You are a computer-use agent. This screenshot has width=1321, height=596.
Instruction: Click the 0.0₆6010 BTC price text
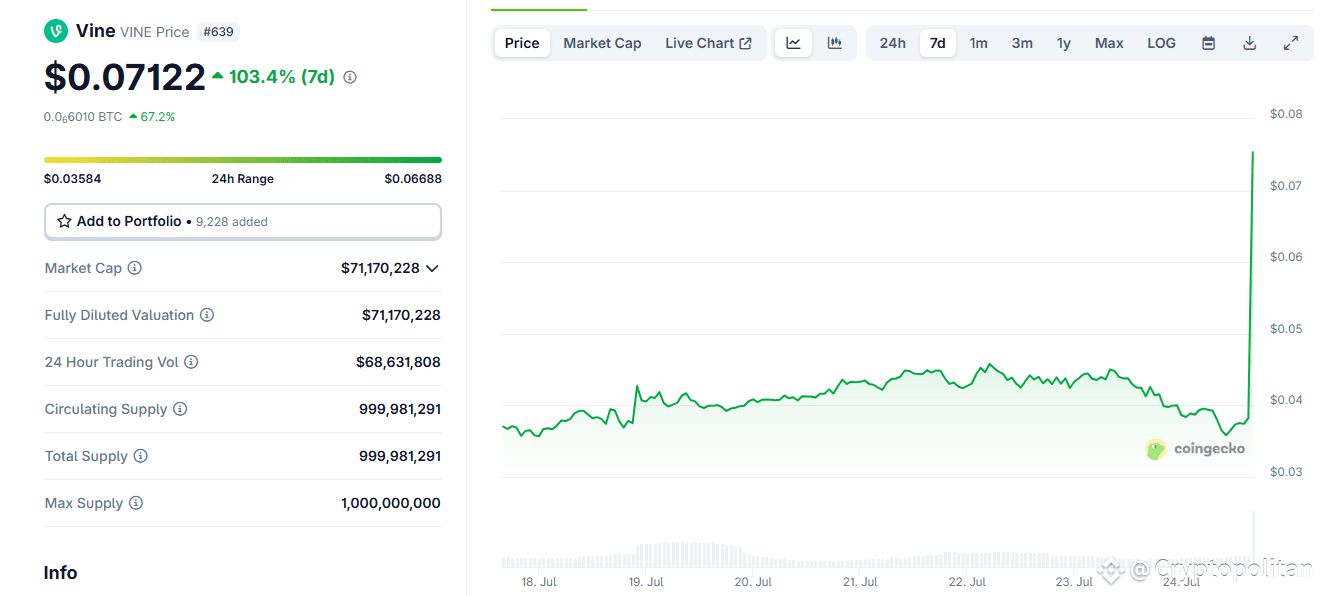(x=83, y=117)
